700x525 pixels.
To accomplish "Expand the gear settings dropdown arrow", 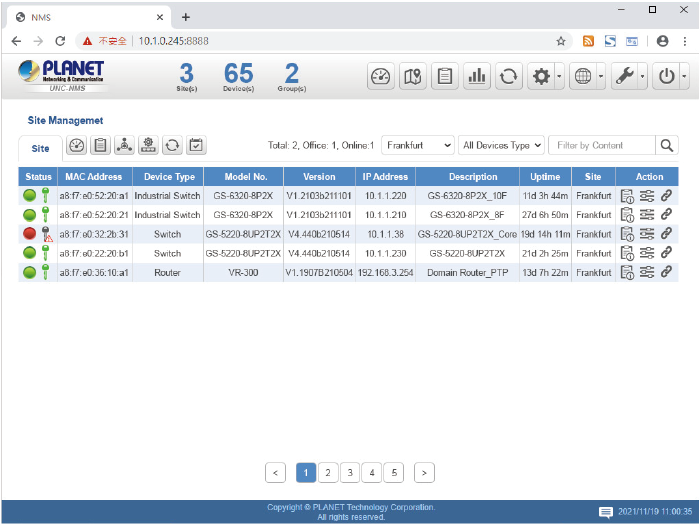I will (559, 77).
